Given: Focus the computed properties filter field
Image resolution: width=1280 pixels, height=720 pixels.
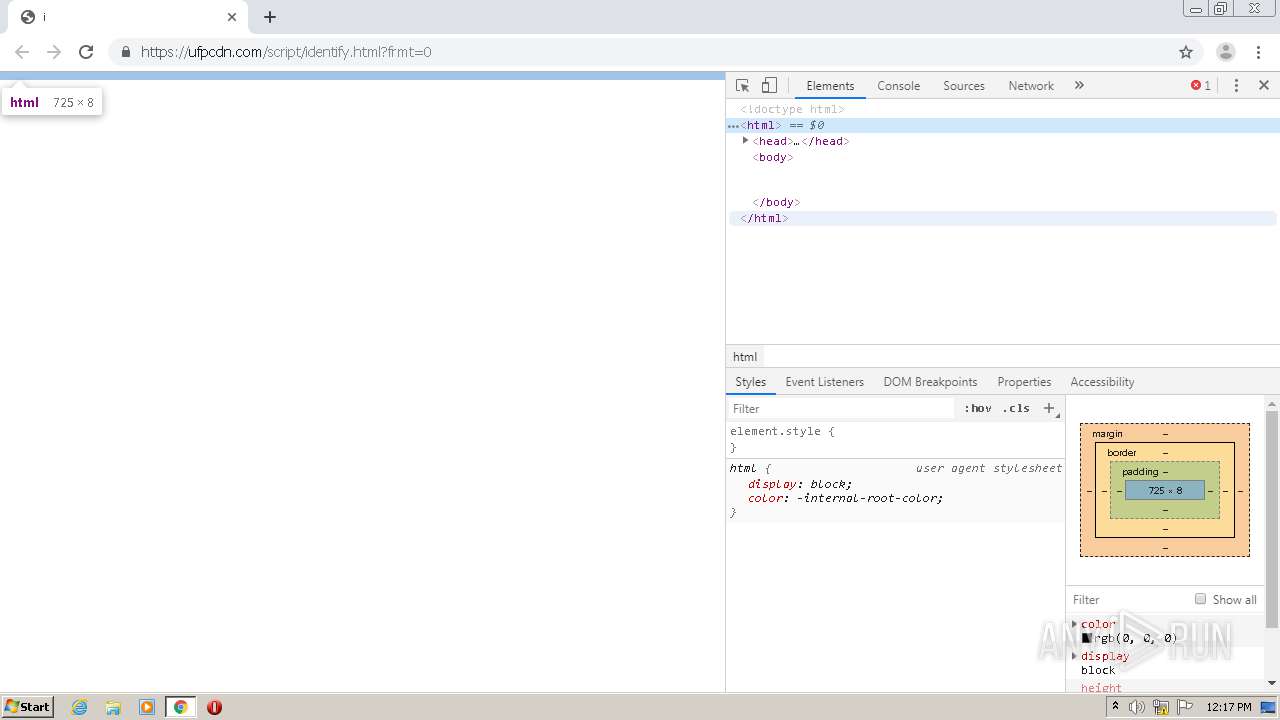Looking at the screenshot, I should (1128, 600).
